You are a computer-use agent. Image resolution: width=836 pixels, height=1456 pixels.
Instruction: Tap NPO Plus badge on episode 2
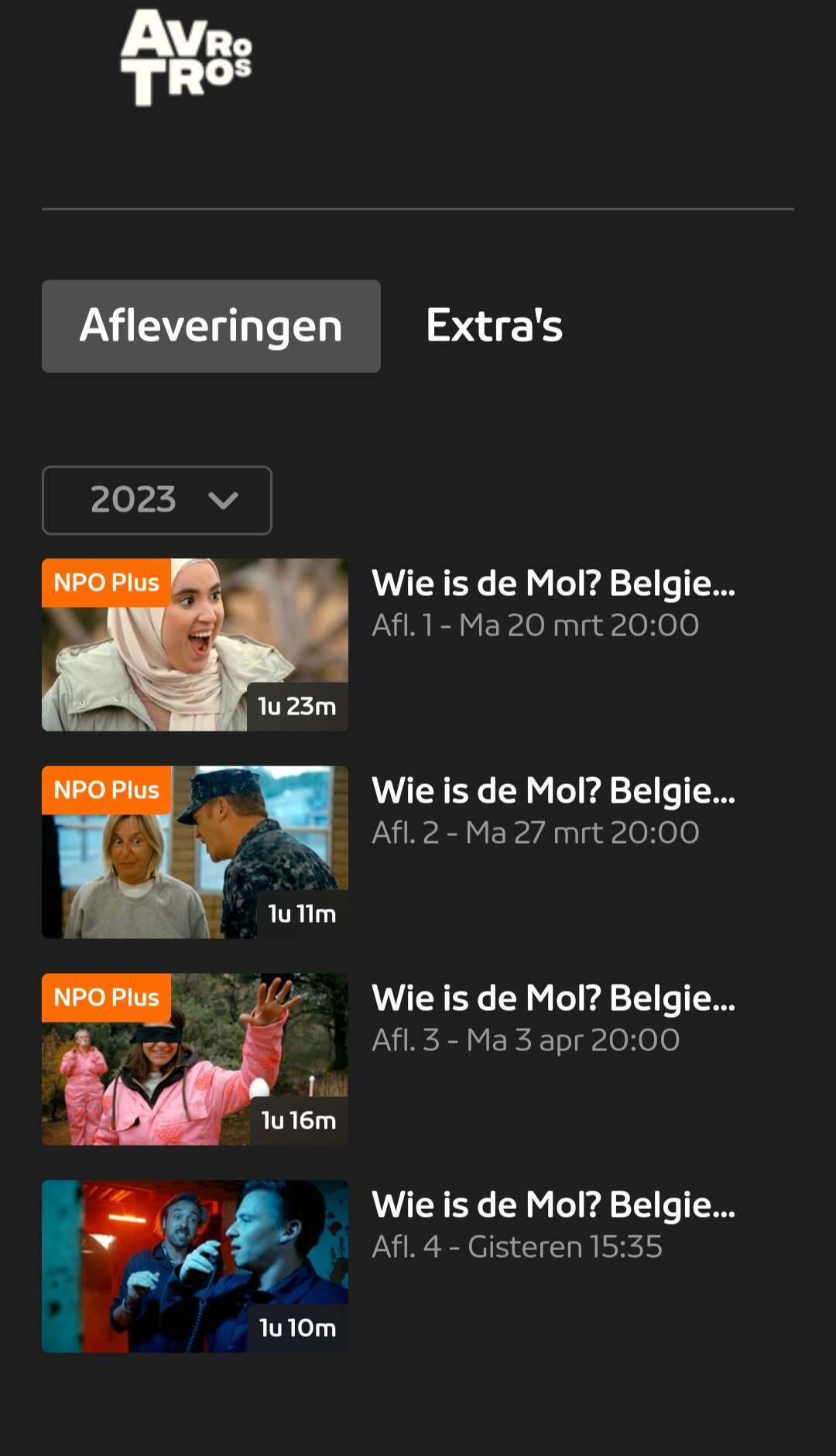click(107, 790)
